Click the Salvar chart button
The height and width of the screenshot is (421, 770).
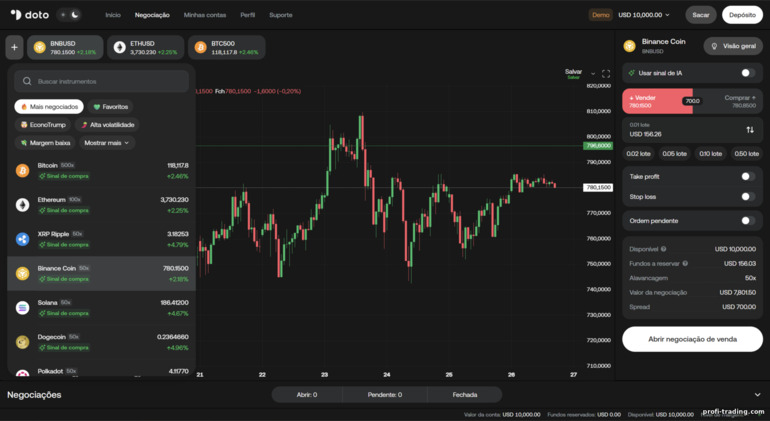click(573, 72)
